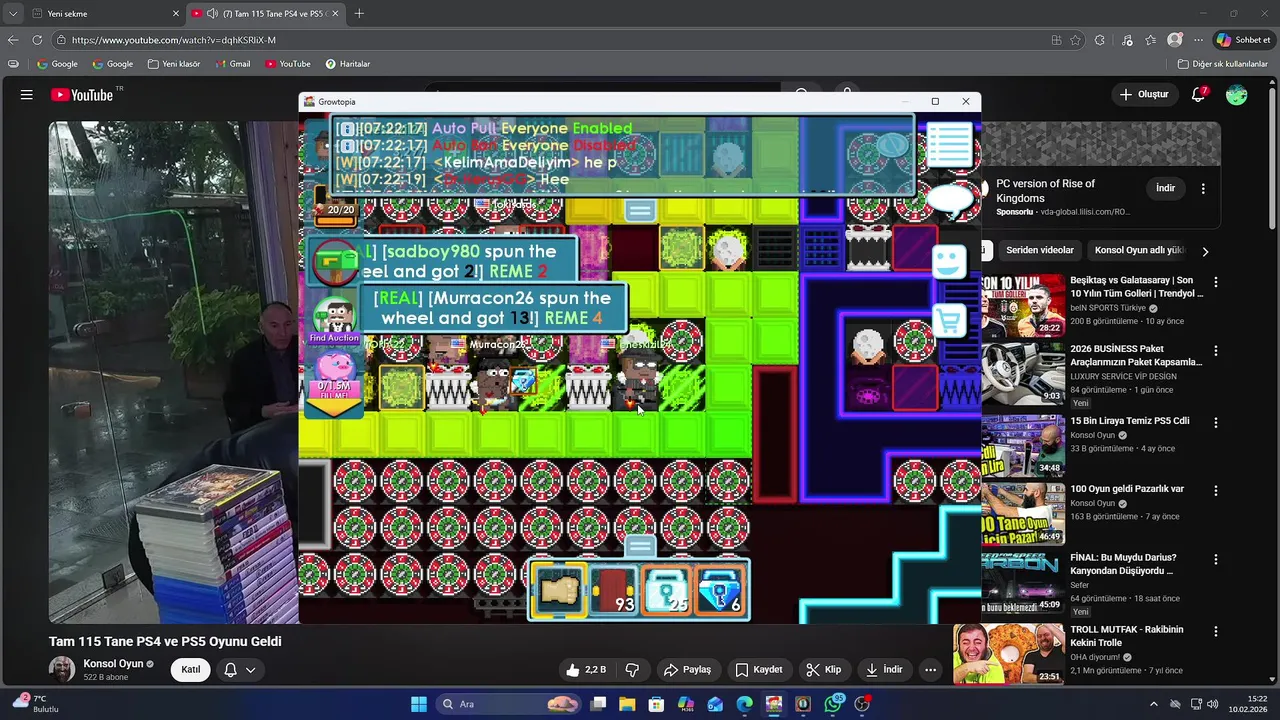Select the fist item in Growtopia inventory
Viewport: 1280px width, 720px height.
coord(559,589)
